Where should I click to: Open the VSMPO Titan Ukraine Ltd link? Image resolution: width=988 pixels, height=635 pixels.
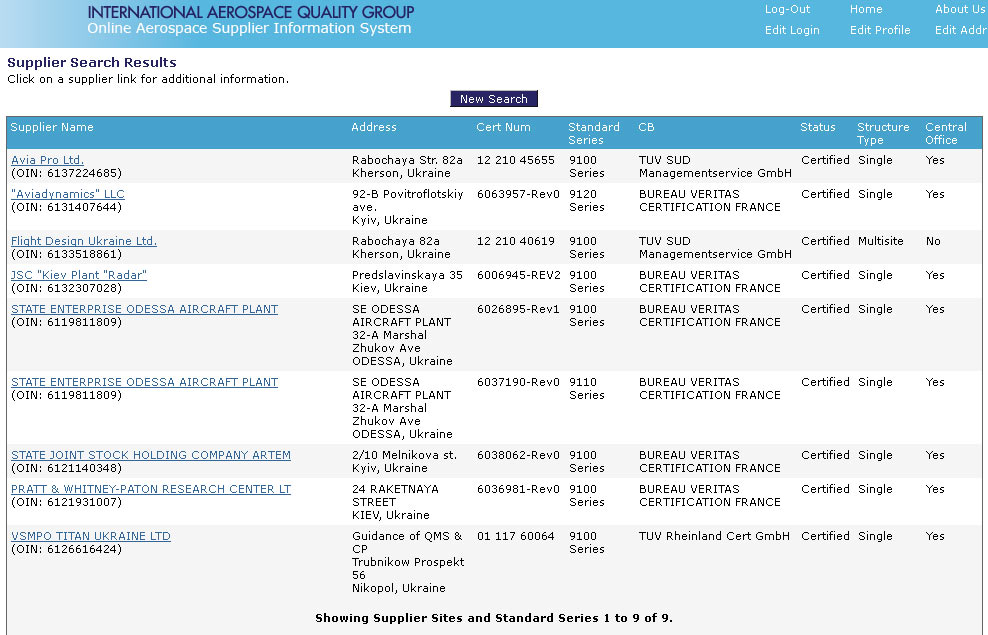pos(90,536)
